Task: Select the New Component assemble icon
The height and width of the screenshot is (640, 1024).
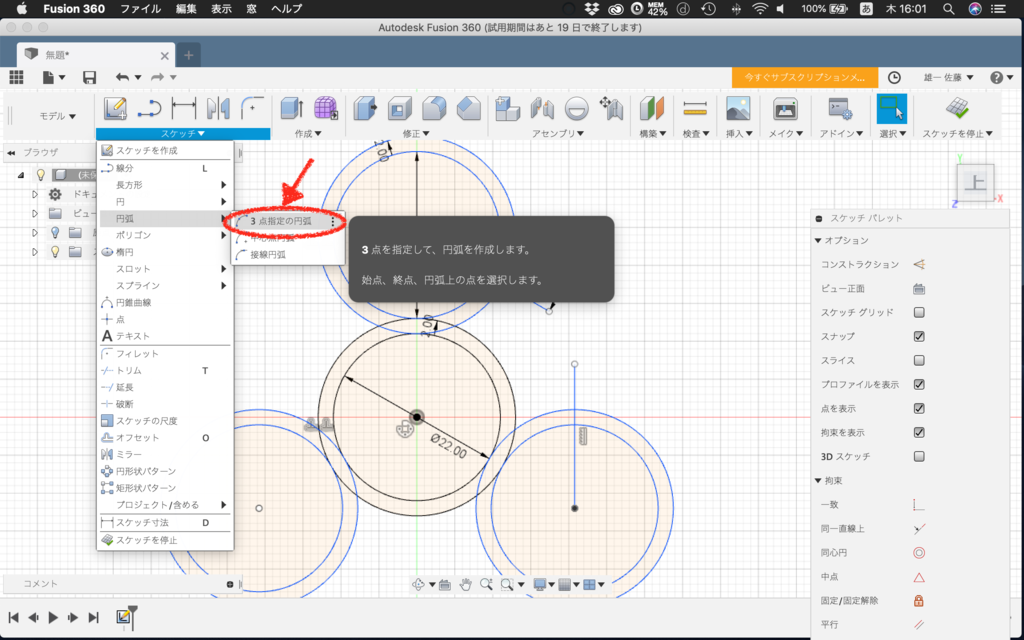Action: coord(507,108)
